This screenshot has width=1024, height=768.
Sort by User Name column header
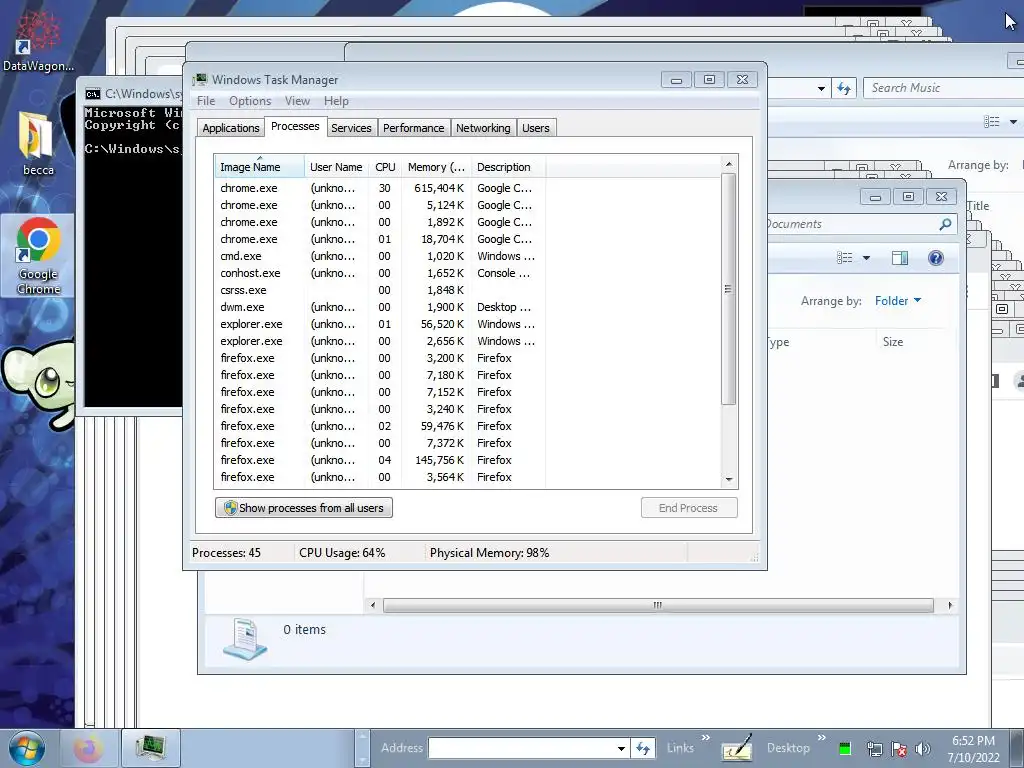tap(336, 167)
